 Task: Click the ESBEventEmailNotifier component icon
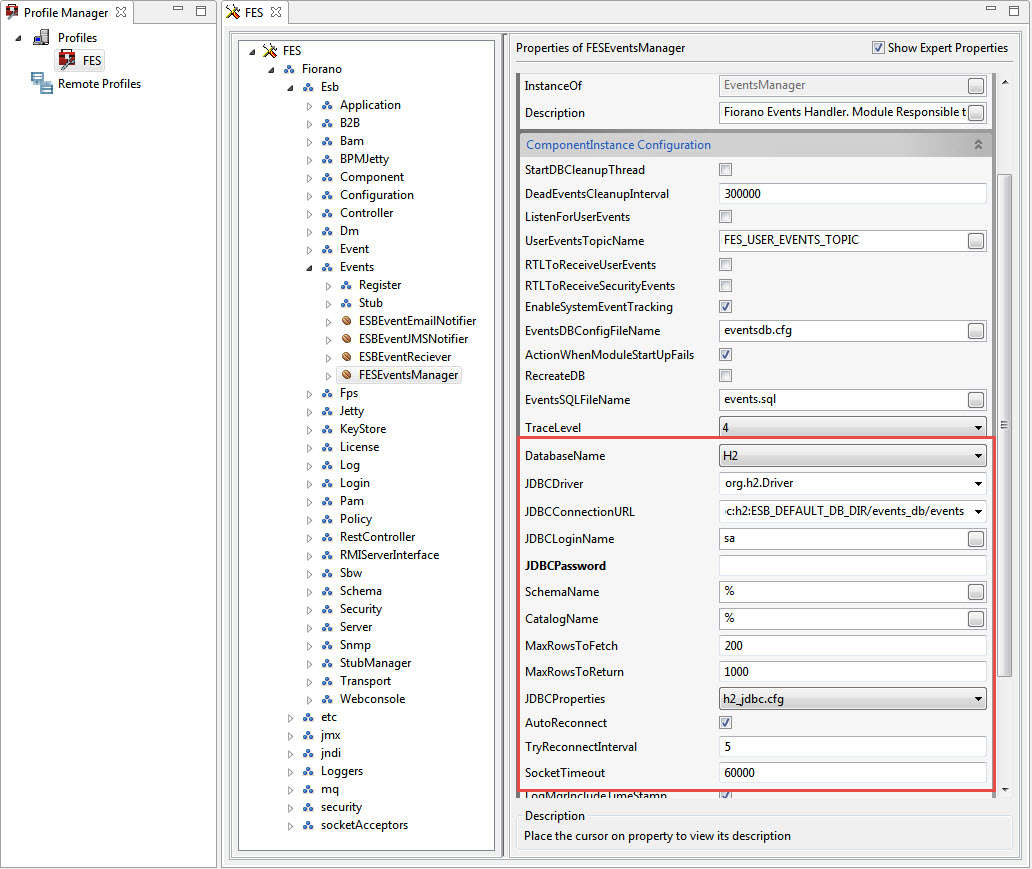[346, 321]
